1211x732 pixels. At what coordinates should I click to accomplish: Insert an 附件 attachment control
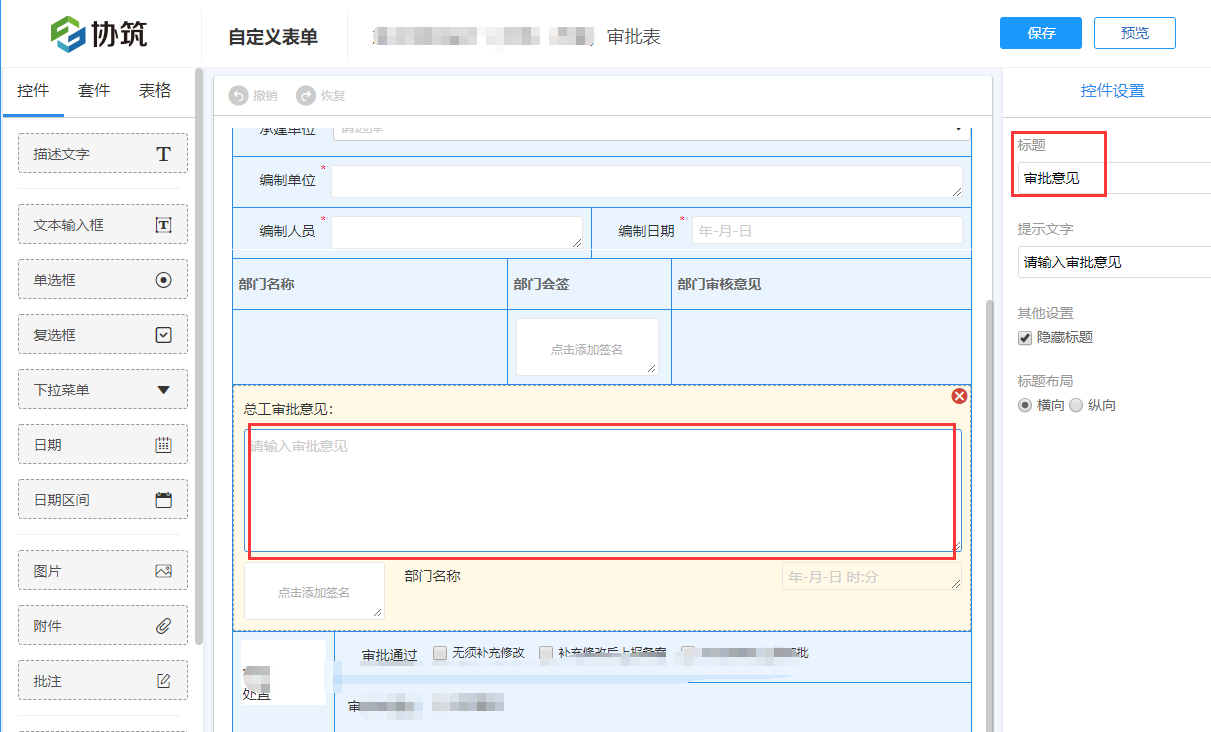[x=102, y=625]
